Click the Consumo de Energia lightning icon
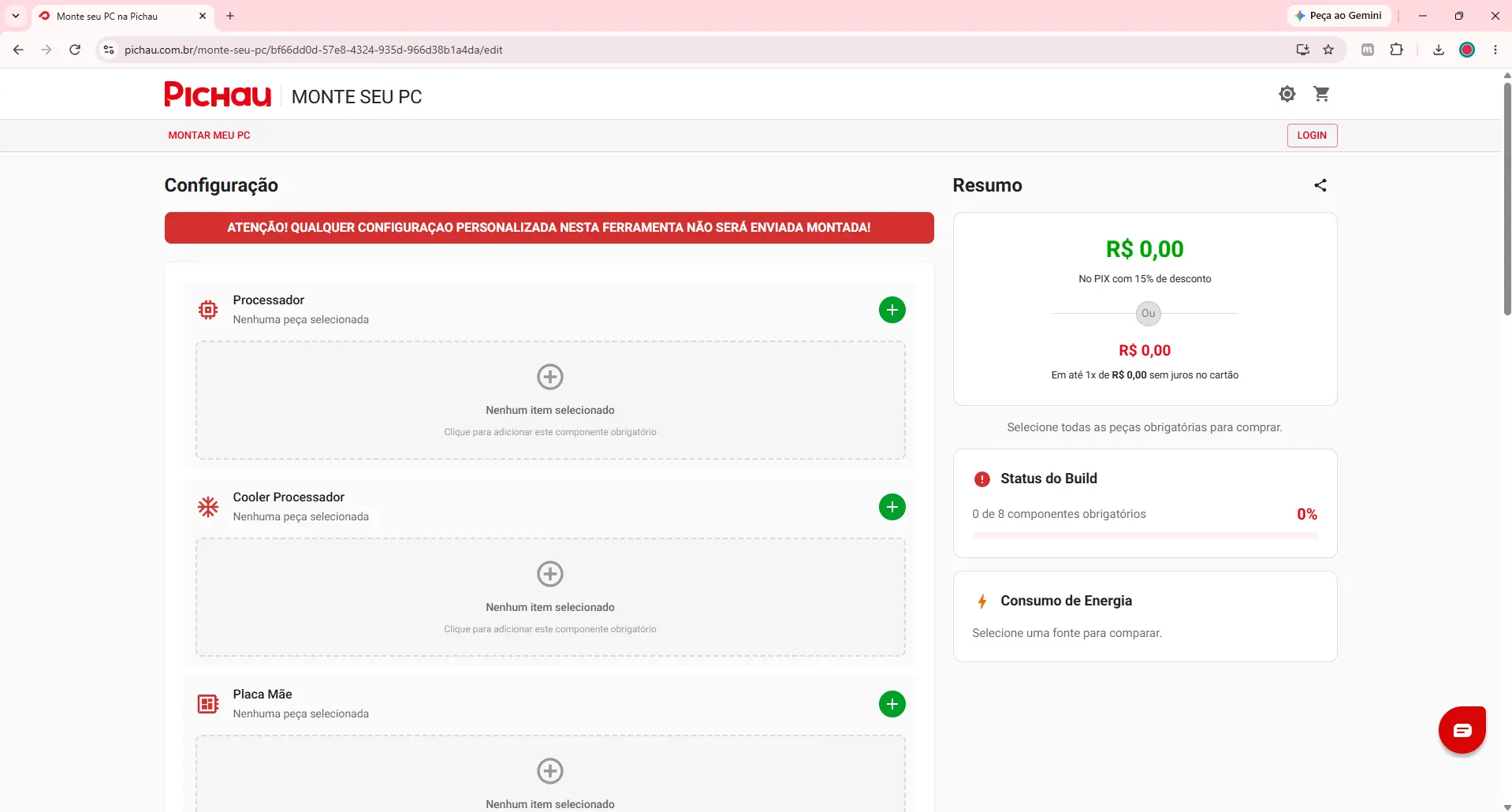 [982, 602]
